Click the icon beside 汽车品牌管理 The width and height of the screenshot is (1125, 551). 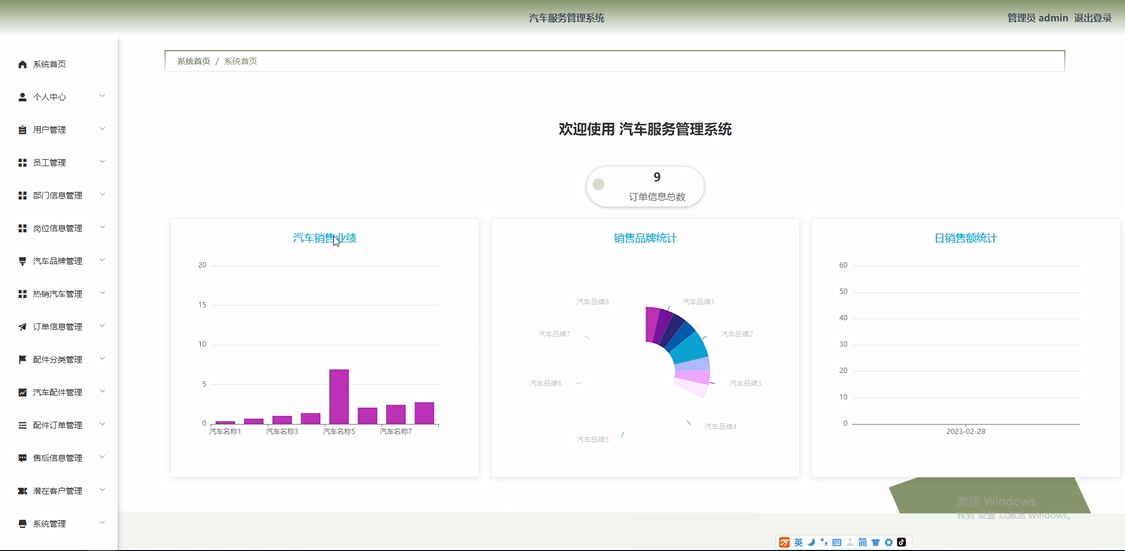(x=22, y=261)
